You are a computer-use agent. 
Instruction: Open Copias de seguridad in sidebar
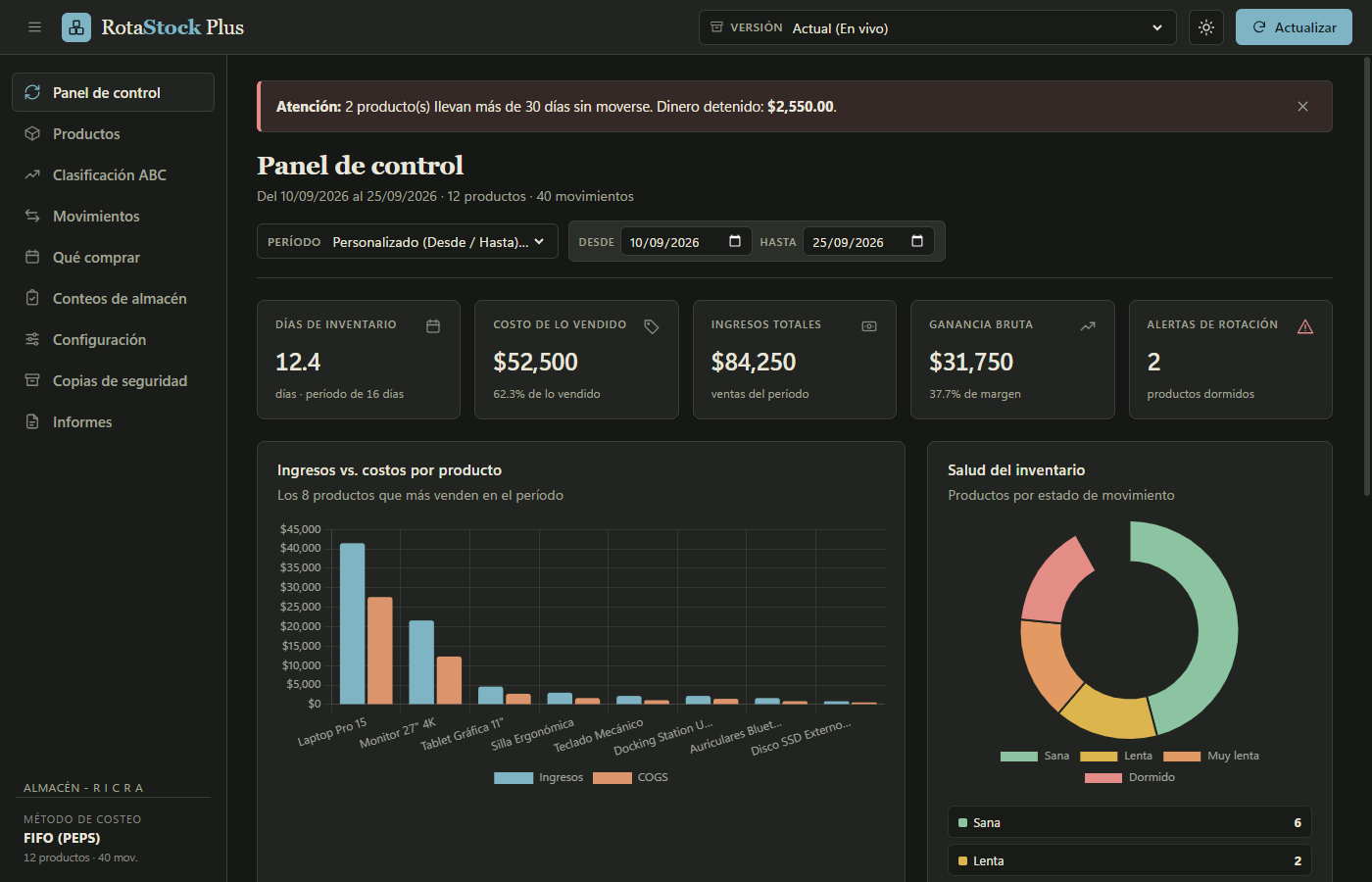pyautogui.click(x=113, y=380)
